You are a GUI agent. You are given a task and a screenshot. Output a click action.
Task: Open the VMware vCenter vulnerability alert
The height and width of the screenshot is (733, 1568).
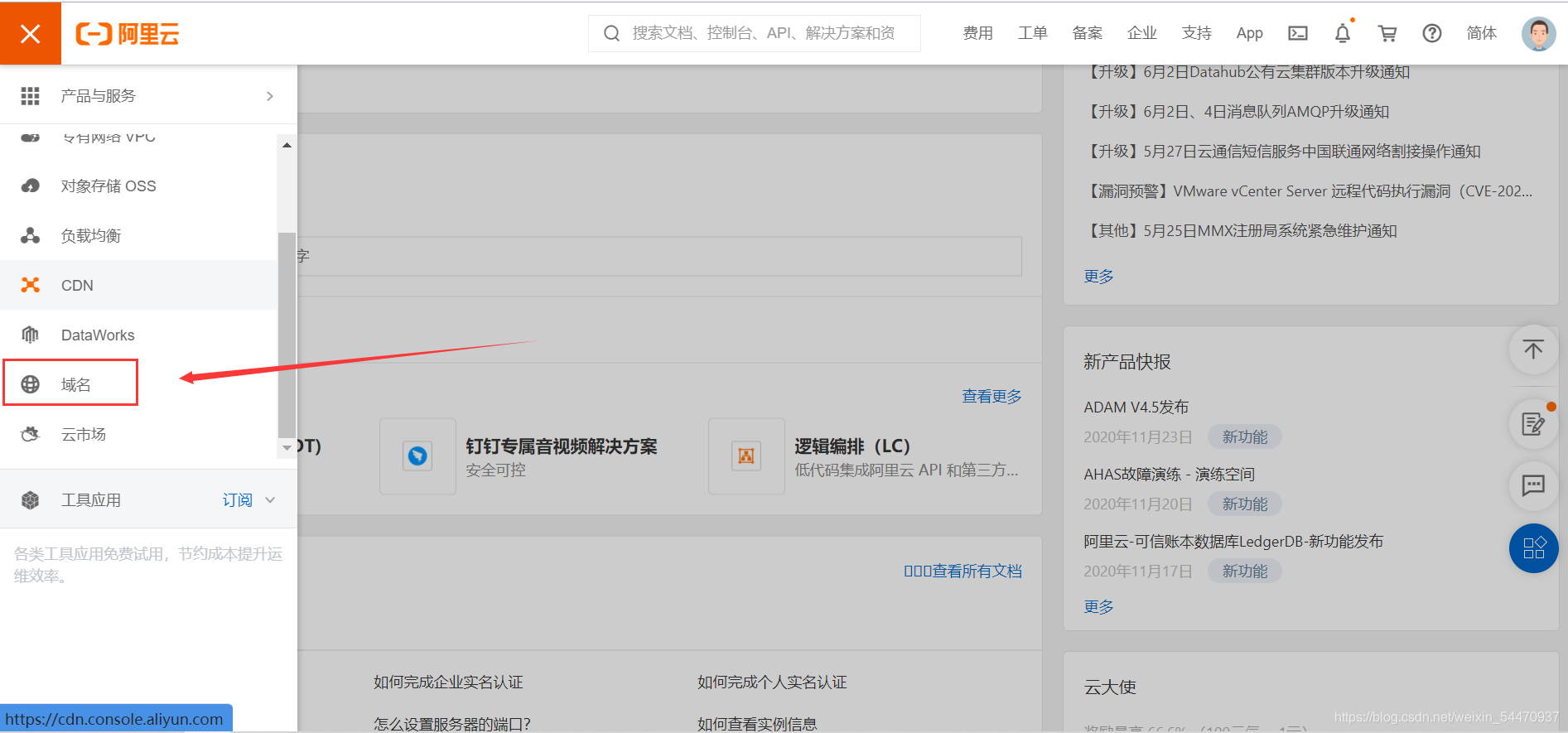(1309, 191)
